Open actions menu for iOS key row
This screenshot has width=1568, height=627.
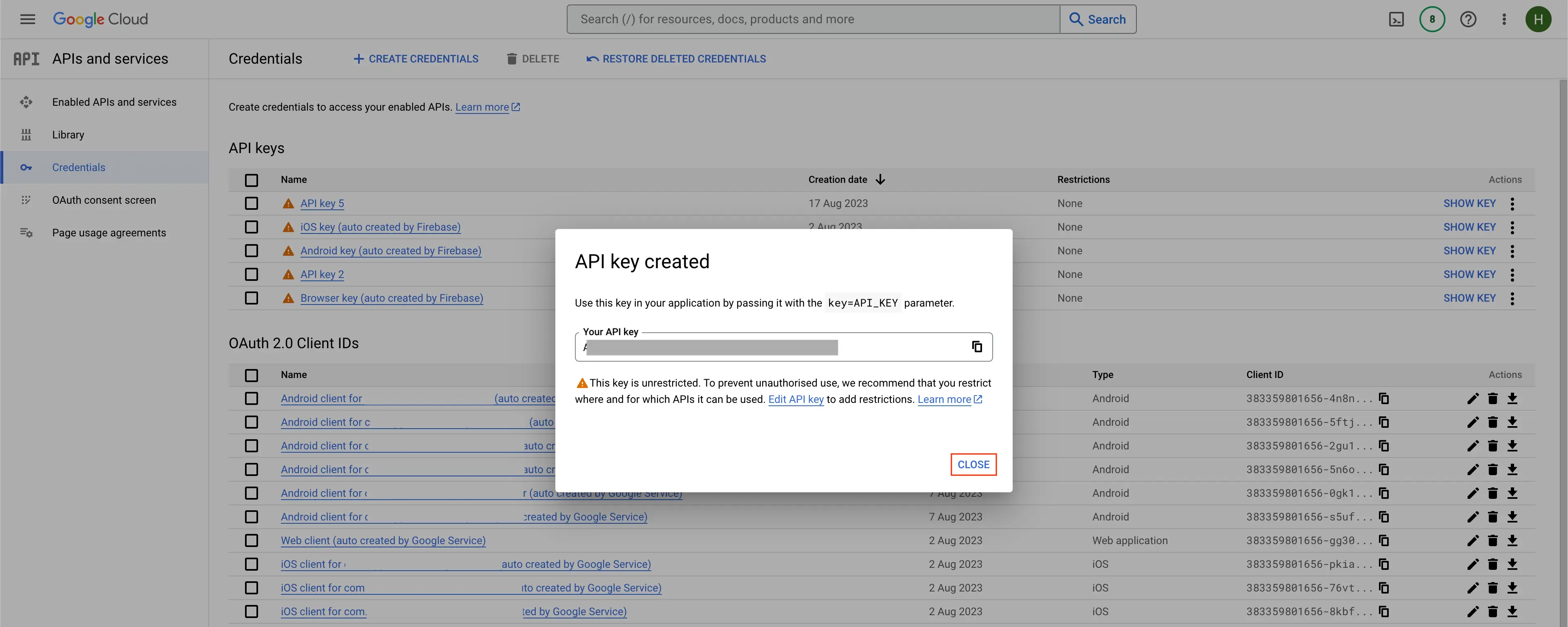point(1512,227)
